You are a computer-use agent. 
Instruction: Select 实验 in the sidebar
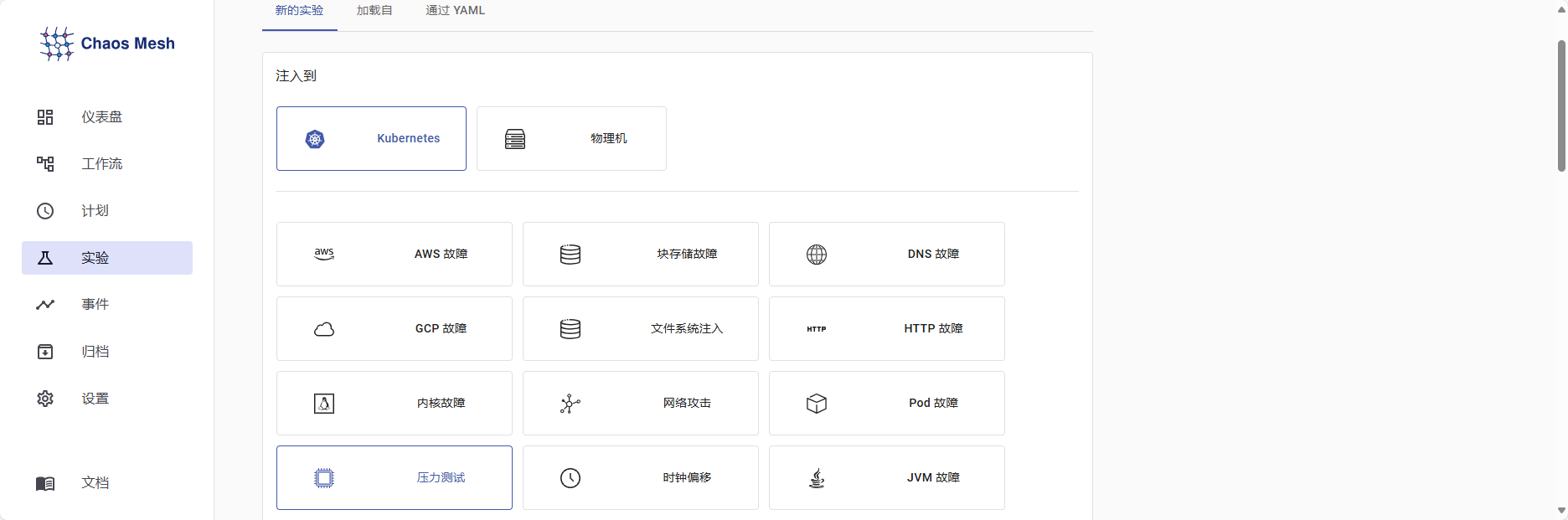point(107,258)
